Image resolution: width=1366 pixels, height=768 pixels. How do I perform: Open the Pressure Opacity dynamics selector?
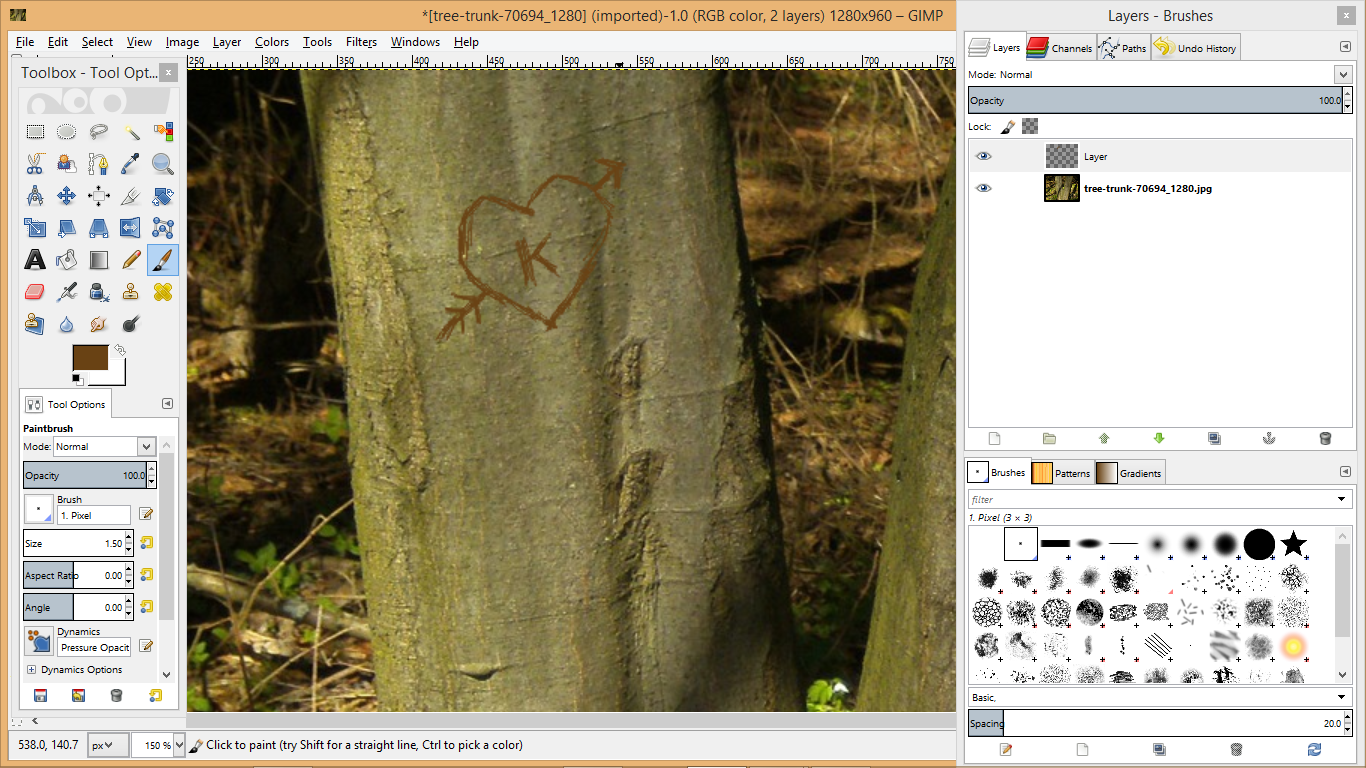[39, 640]
